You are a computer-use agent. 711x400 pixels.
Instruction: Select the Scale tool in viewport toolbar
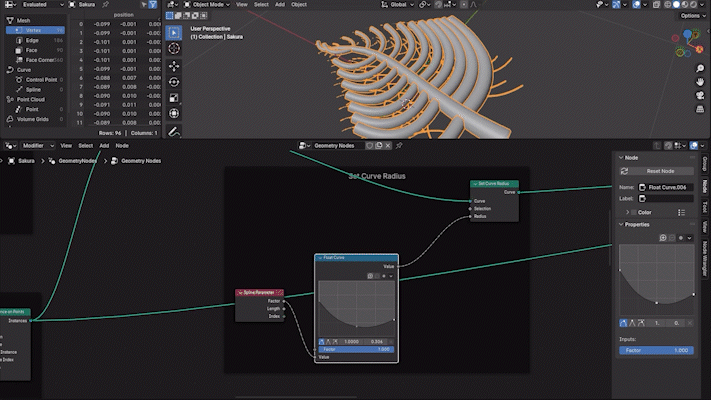174,96
